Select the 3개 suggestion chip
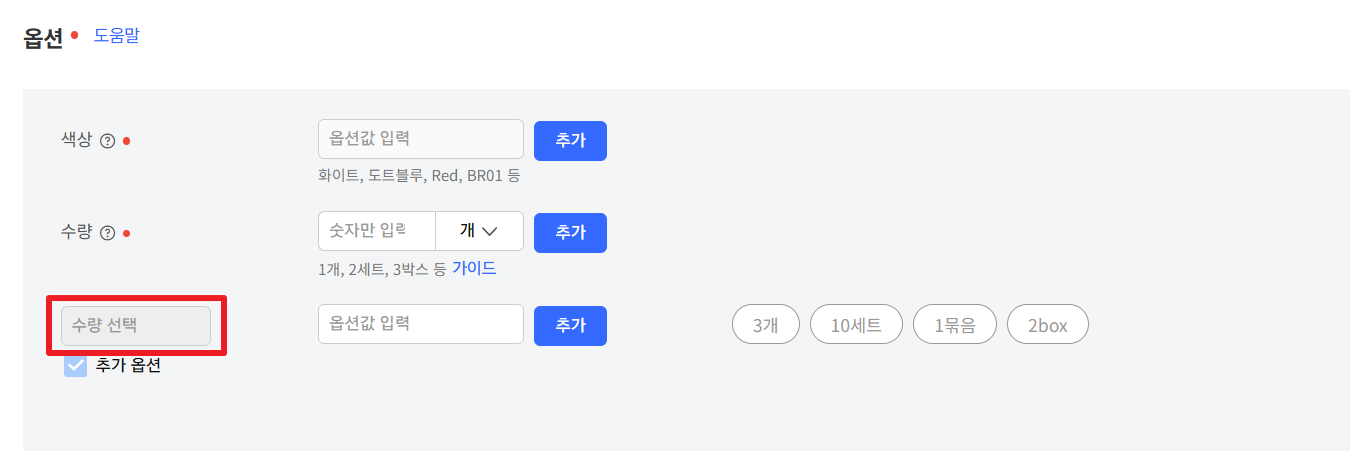Viewport: 1350px width, 467px height. pos(765,325)
